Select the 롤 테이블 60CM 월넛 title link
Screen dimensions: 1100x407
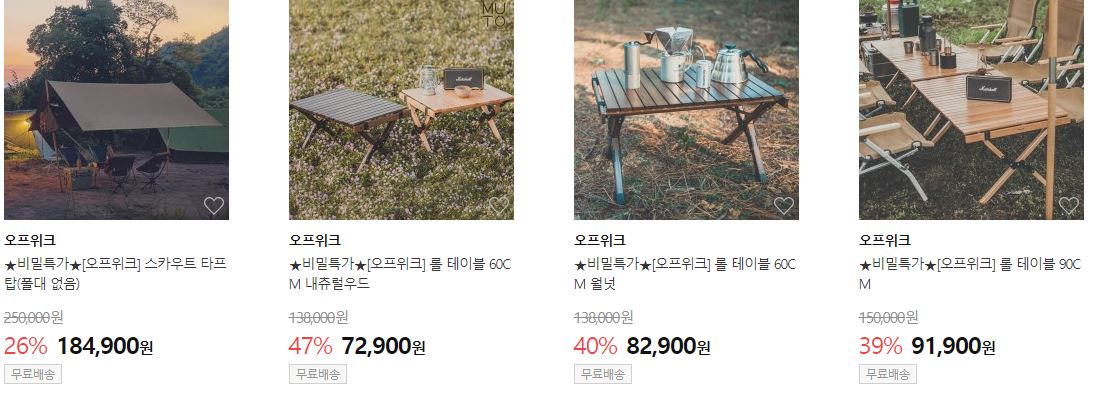(685, 274)
